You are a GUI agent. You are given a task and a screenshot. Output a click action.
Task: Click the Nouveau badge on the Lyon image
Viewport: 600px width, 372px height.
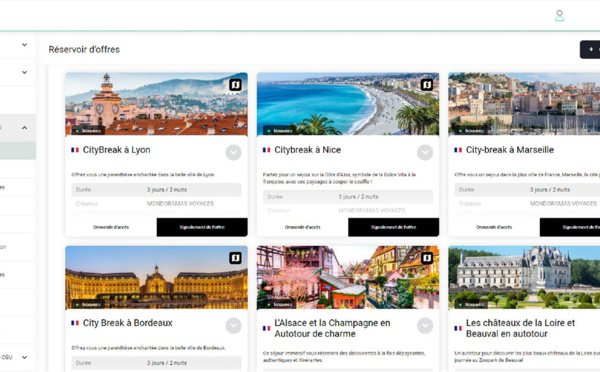[88, 131]
